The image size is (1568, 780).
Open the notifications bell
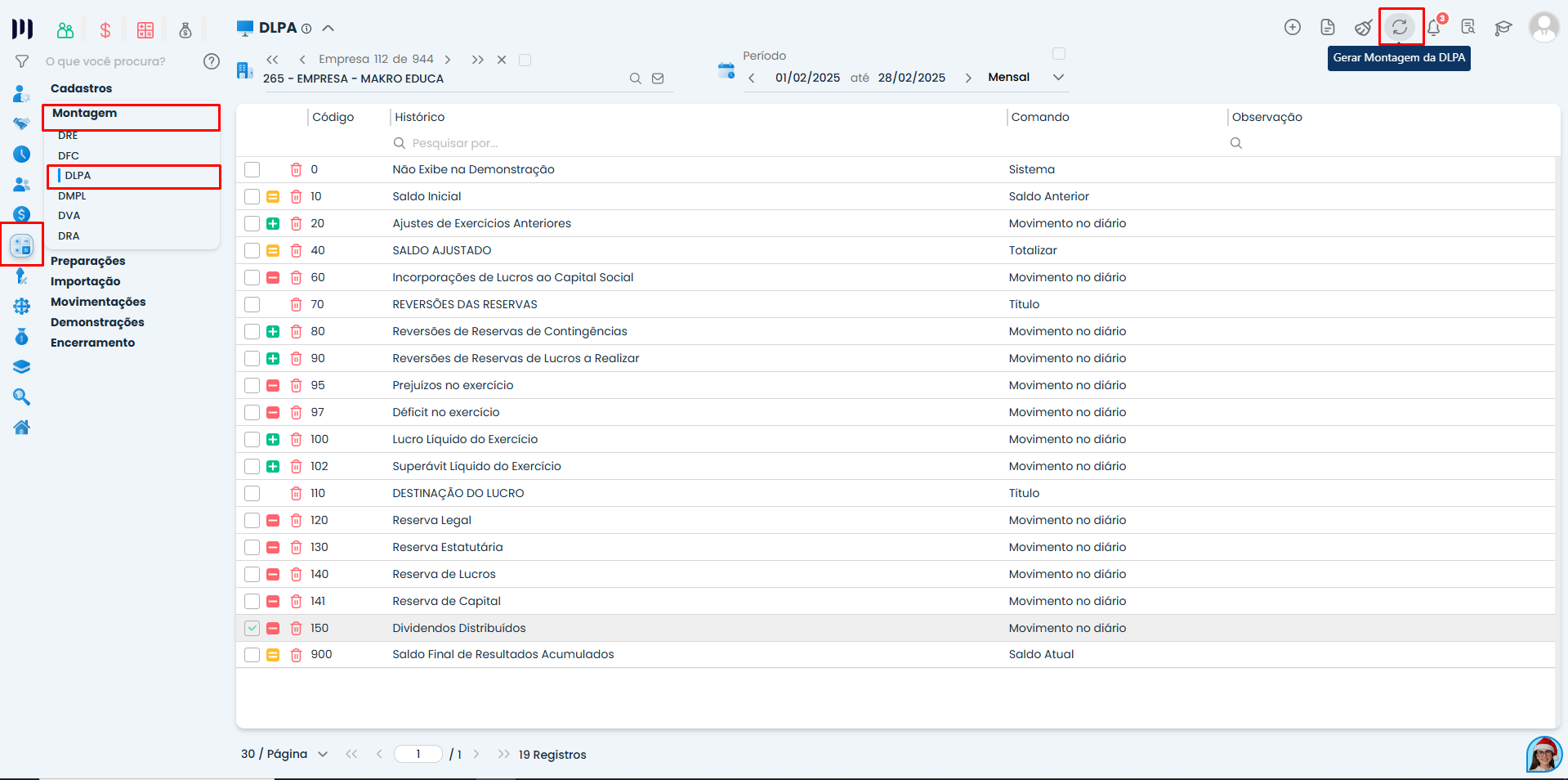pos(1434,29)
